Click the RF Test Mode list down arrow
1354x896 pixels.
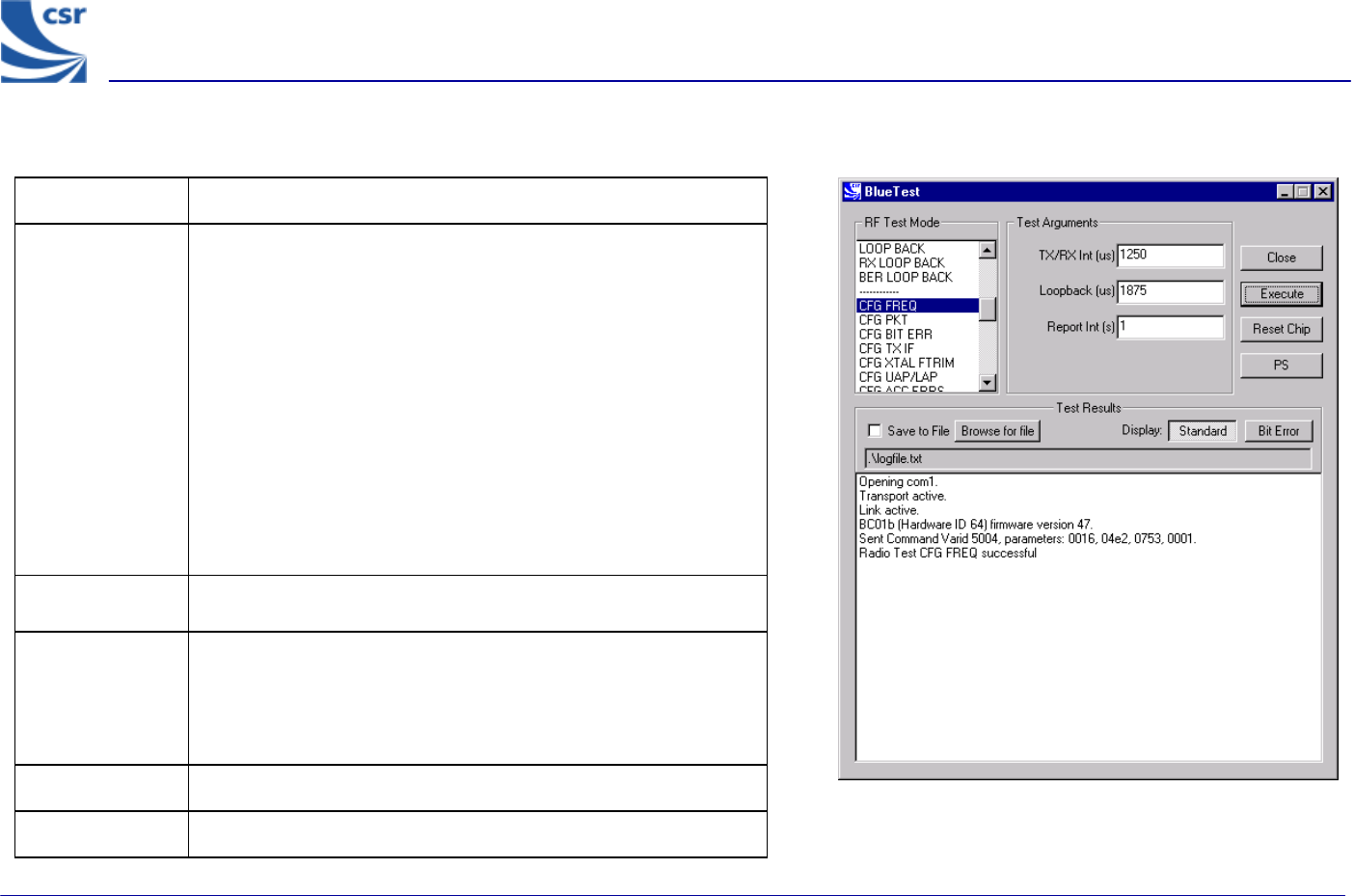[987, 383]
